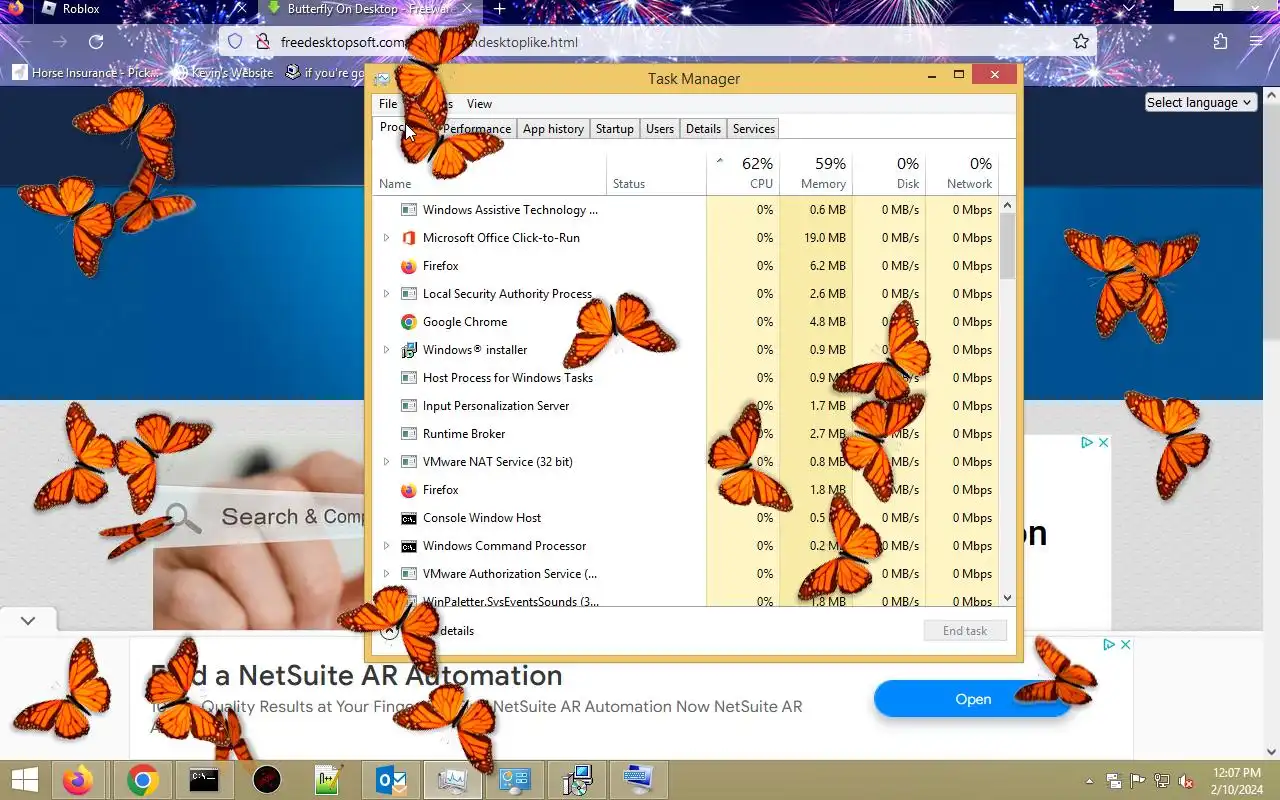Image resolution: width=1280 pixels, height=800 pixels.
Task: Close the bottom banner ad with X
Action: (x=1125, y=645)
